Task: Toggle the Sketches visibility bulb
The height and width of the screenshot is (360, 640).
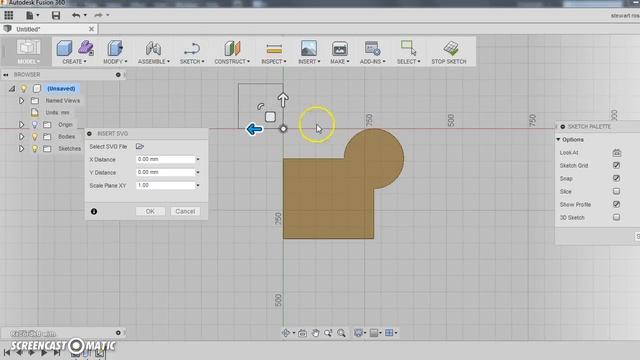Action: [35, 149]
